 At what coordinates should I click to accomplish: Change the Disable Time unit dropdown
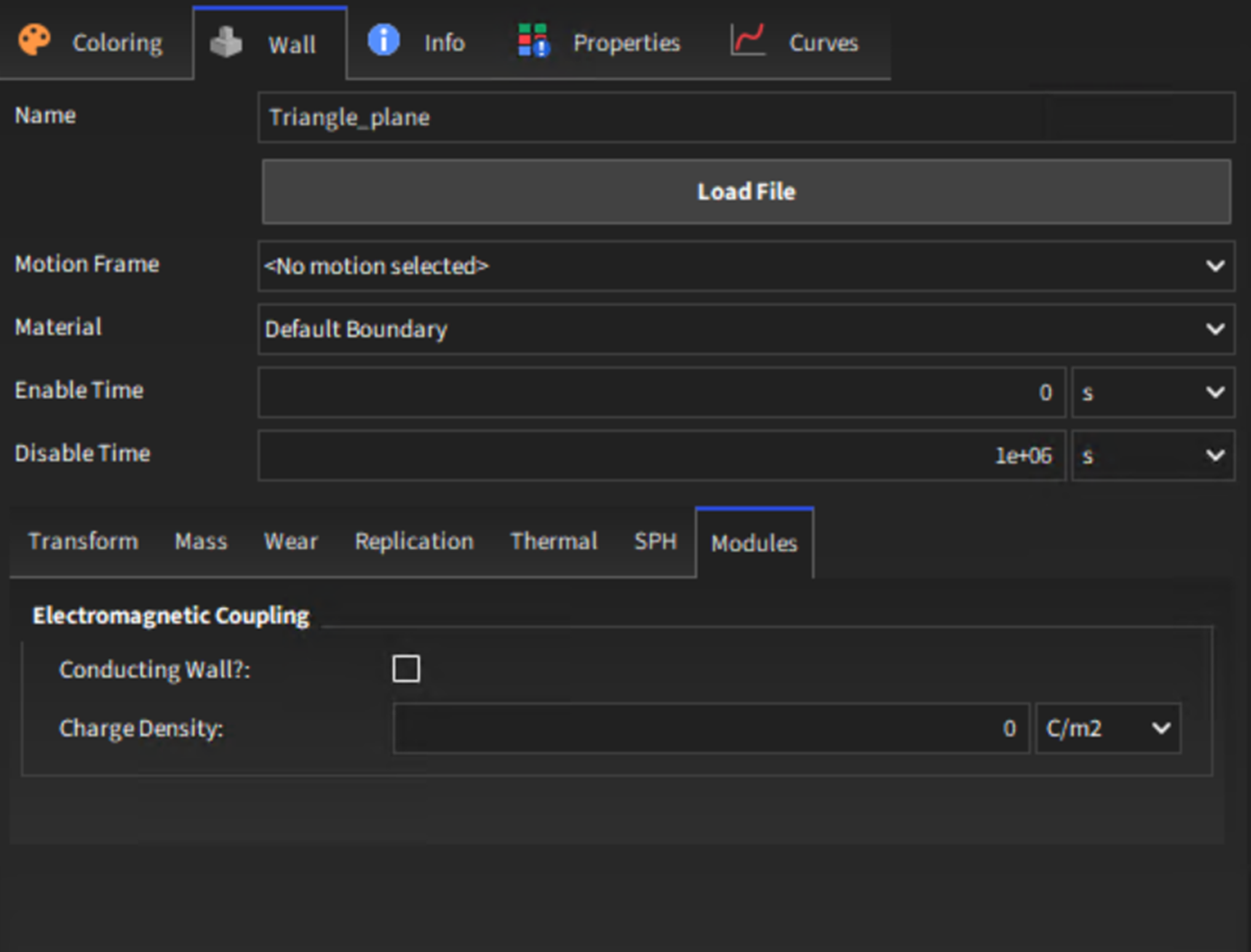pos(1152,455)
